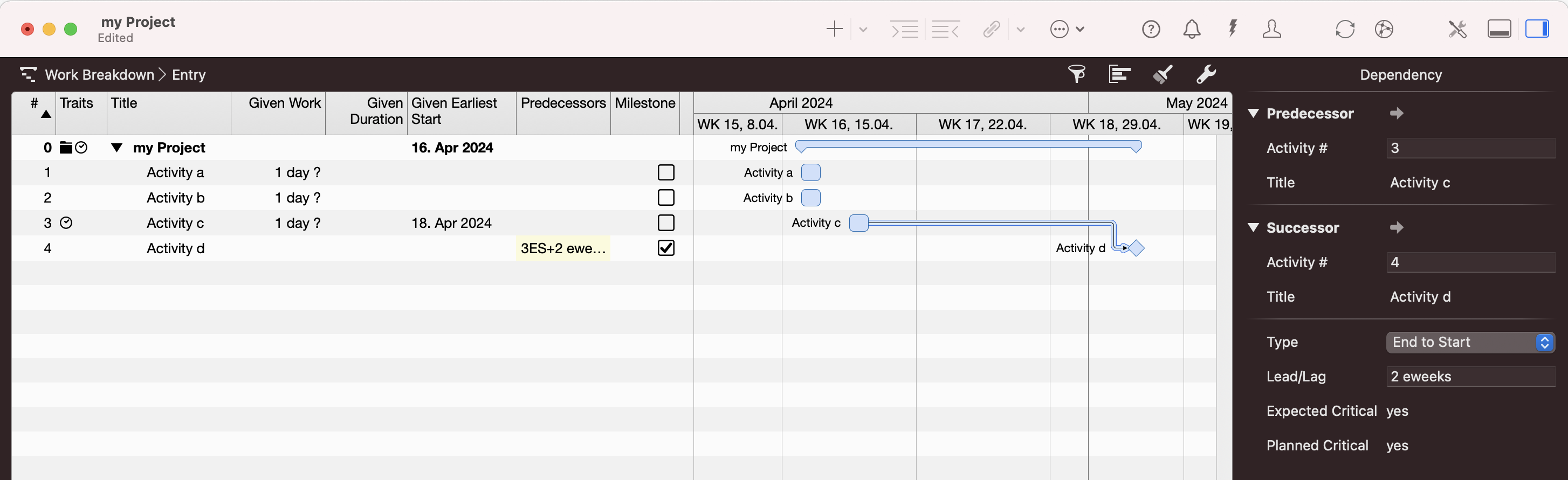Click the user account person icon
This screenshot has width=1568, height=480.
click(1271, 29)
